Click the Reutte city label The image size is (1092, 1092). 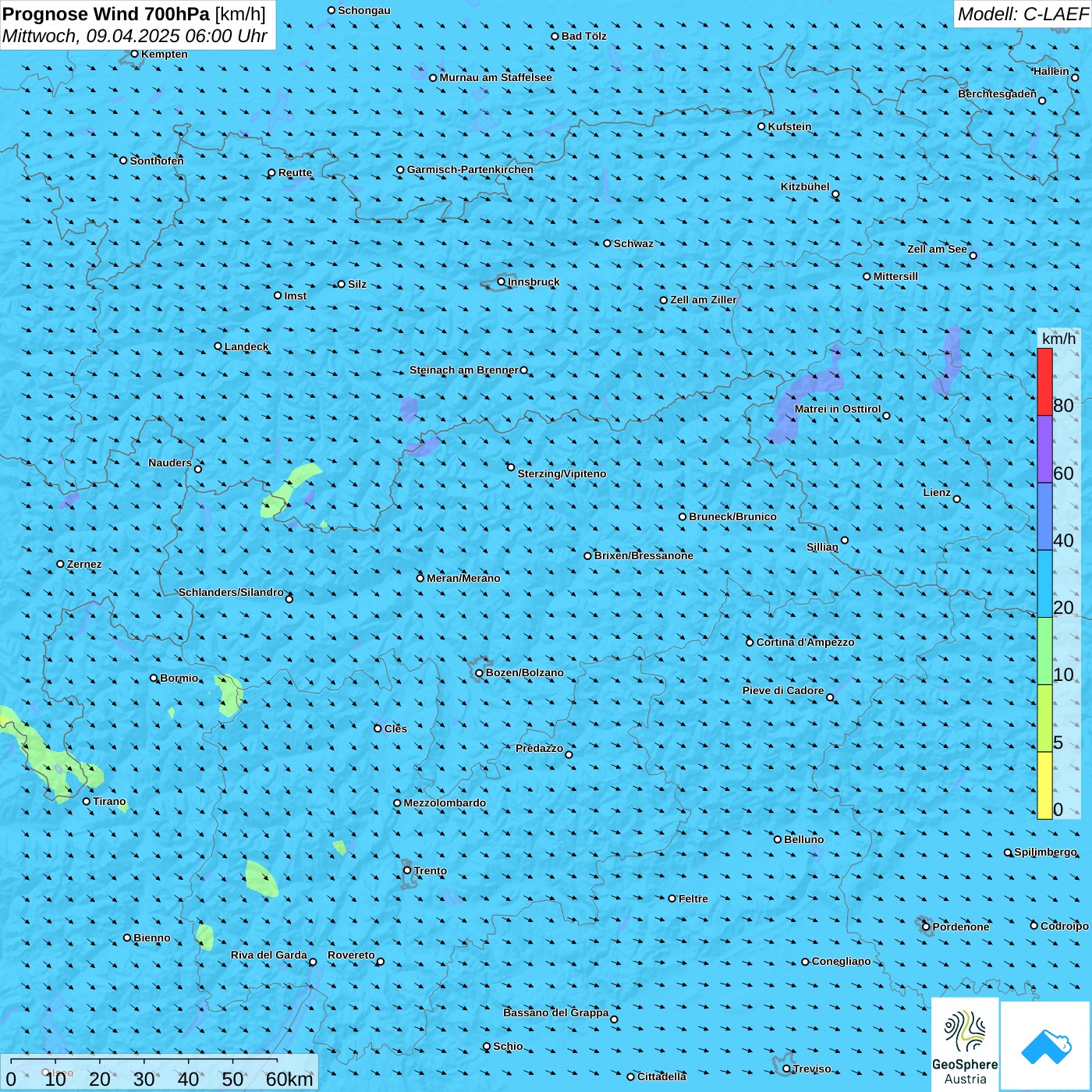(295, 172)
